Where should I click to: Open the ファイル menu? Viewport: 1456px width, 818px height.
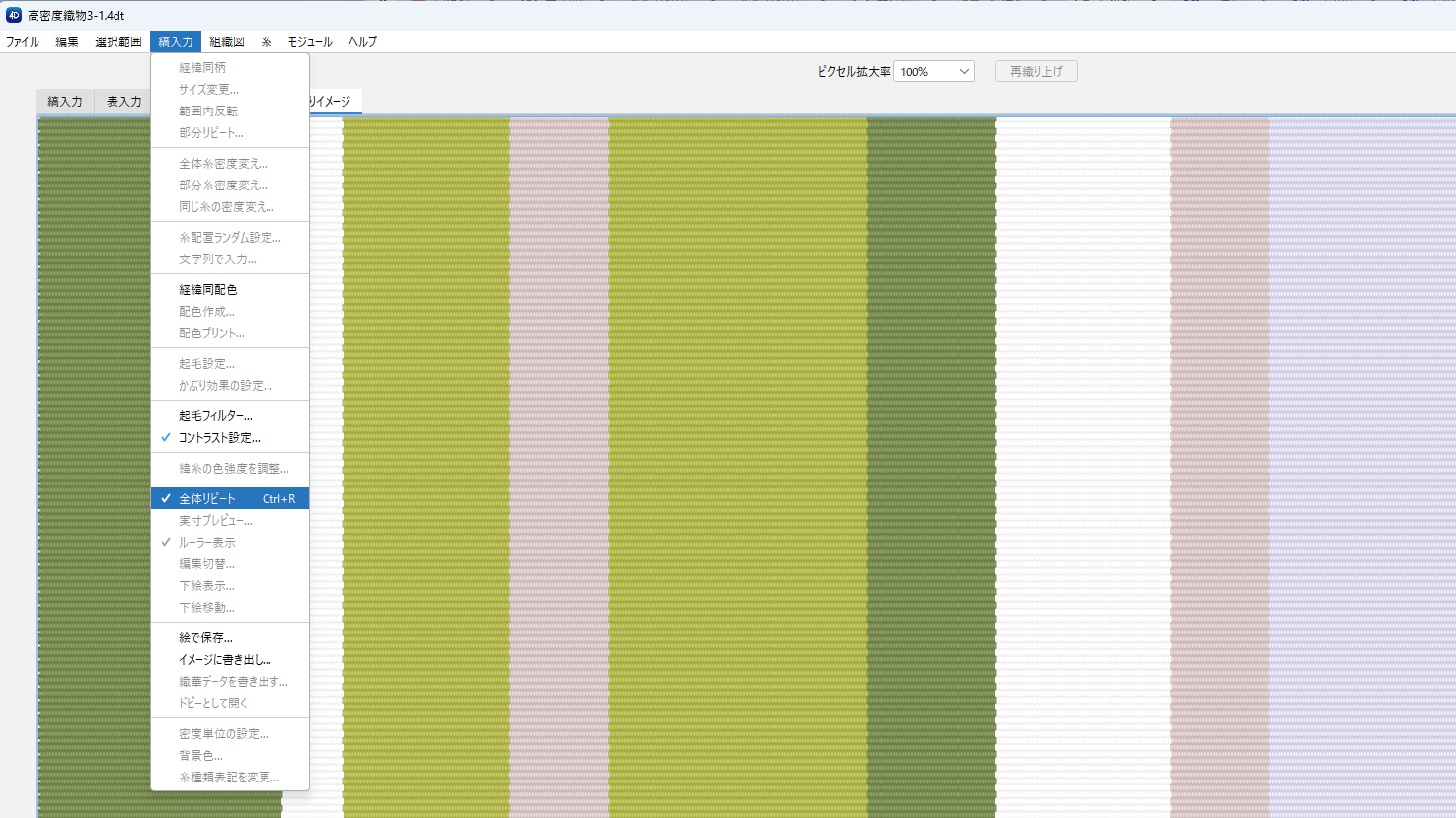click(23, 42)
